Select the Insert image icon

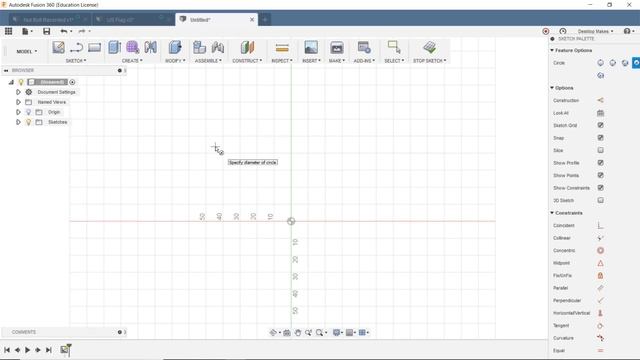pos(311,47)
